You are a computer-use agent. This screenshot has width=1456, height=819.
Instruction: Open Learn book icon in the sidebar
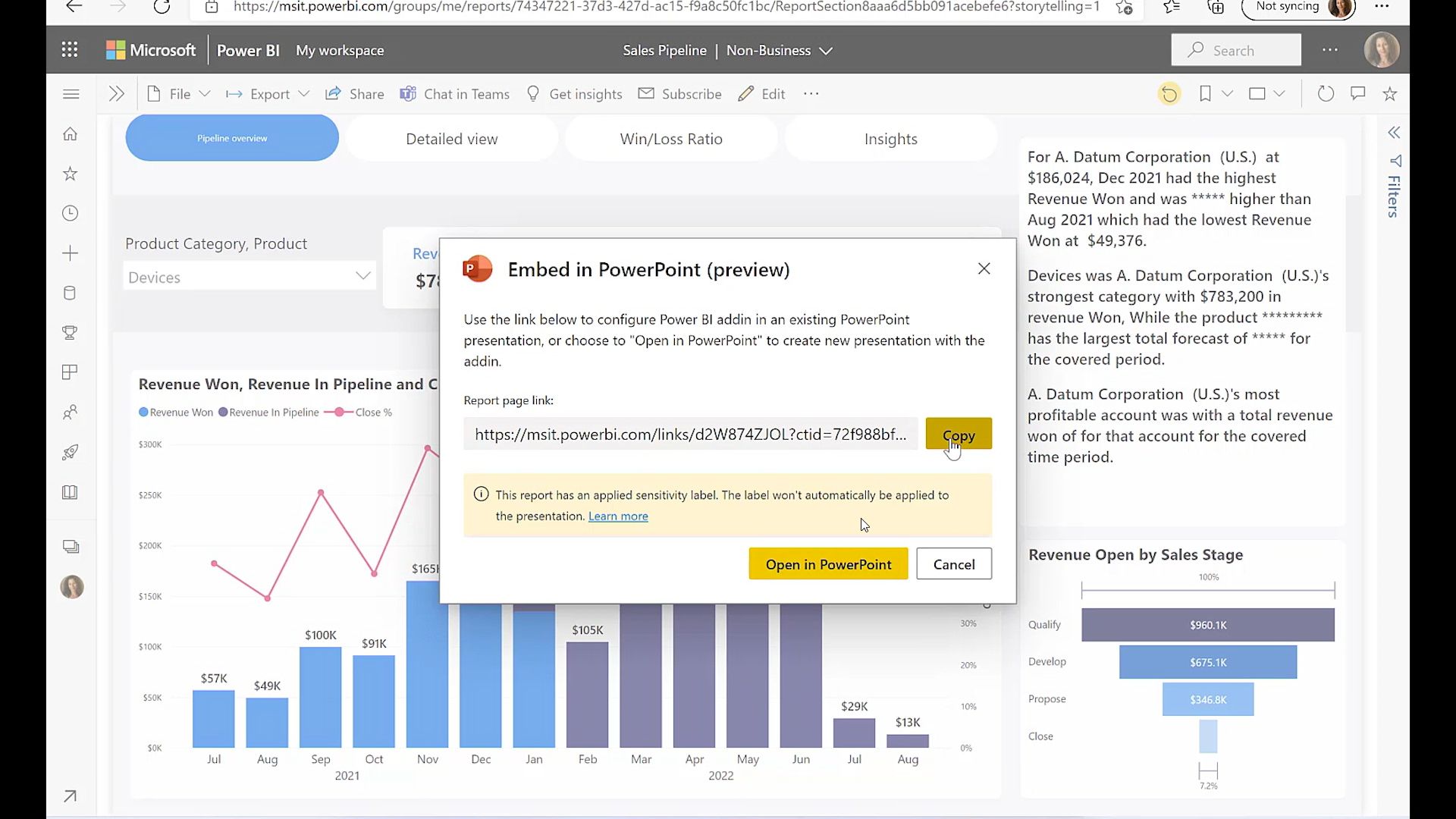coord(70,492)
